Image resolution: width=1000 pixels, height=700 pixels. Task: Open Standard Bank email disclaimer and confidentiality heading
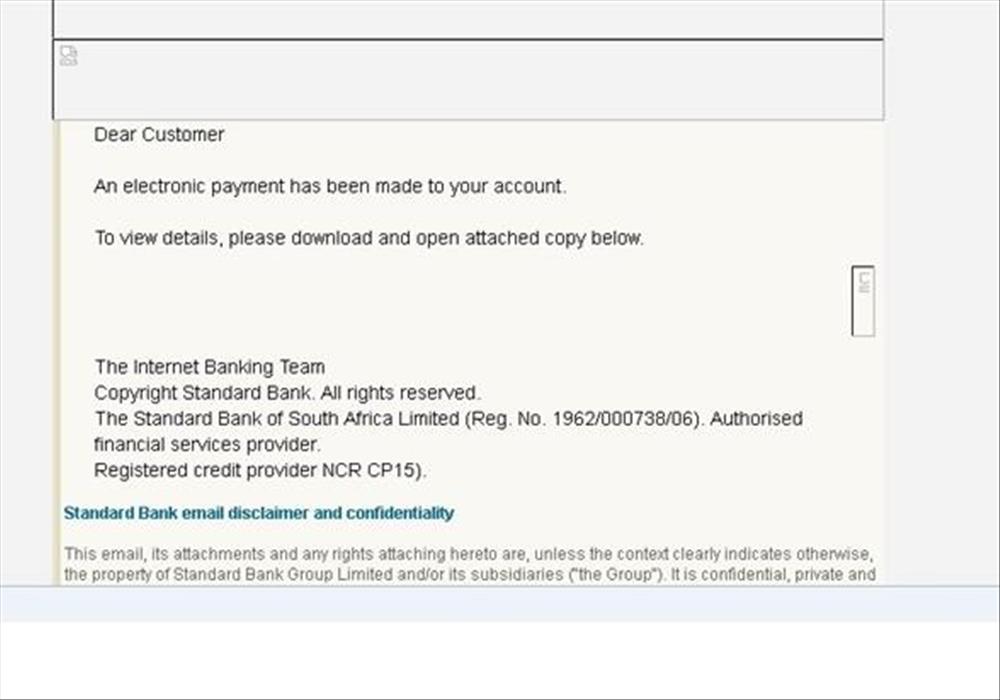(259, 513)
